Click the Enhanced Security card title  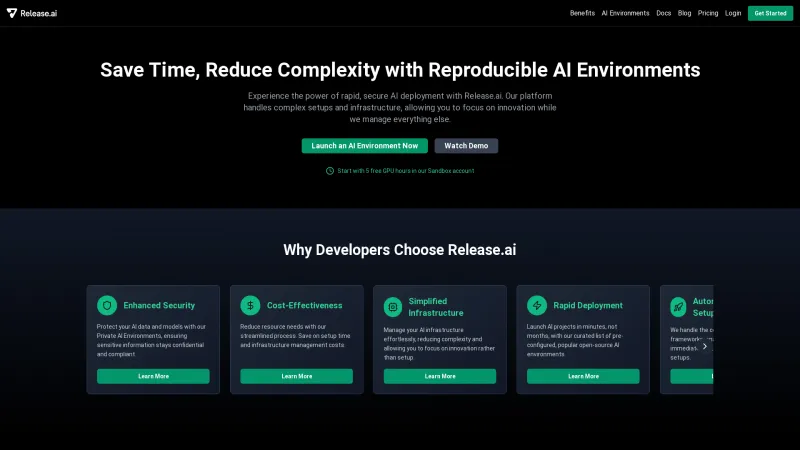pyautogui.click(x=159, y=306)
